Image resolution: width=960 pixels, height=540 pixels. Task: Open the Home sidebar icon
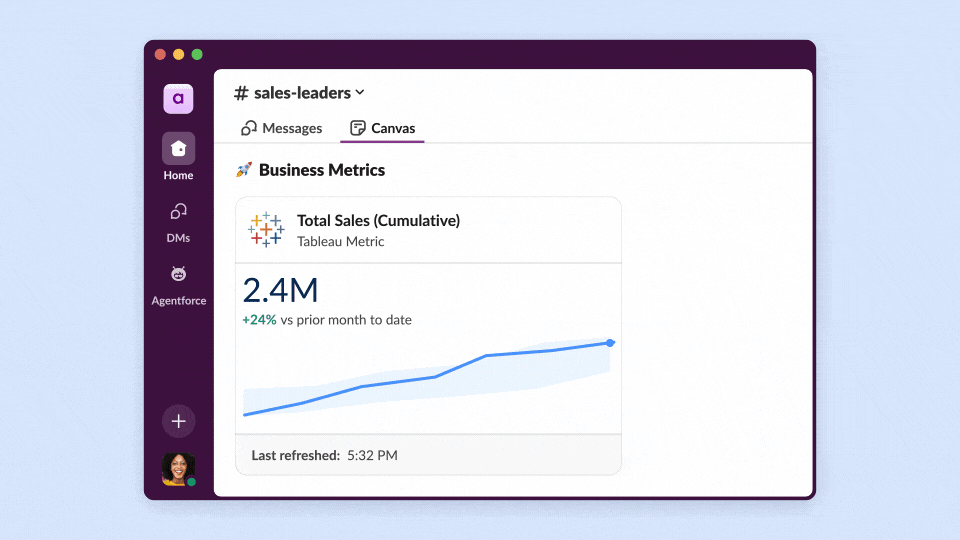pyautogui.click(x=178, y=149)
